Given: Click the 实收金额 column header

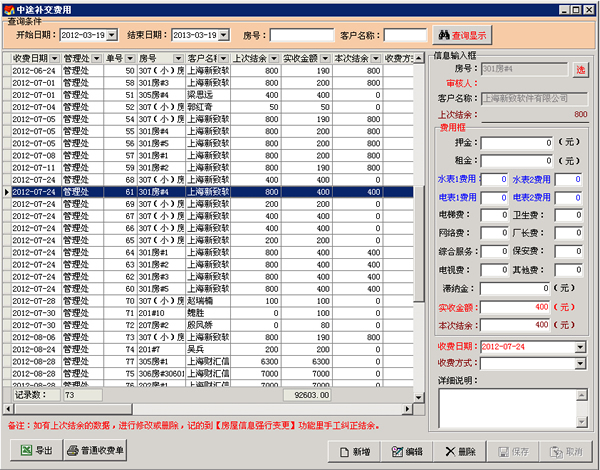Looking at the screenshot, I should pyautogui.click(x=307, y=58).
